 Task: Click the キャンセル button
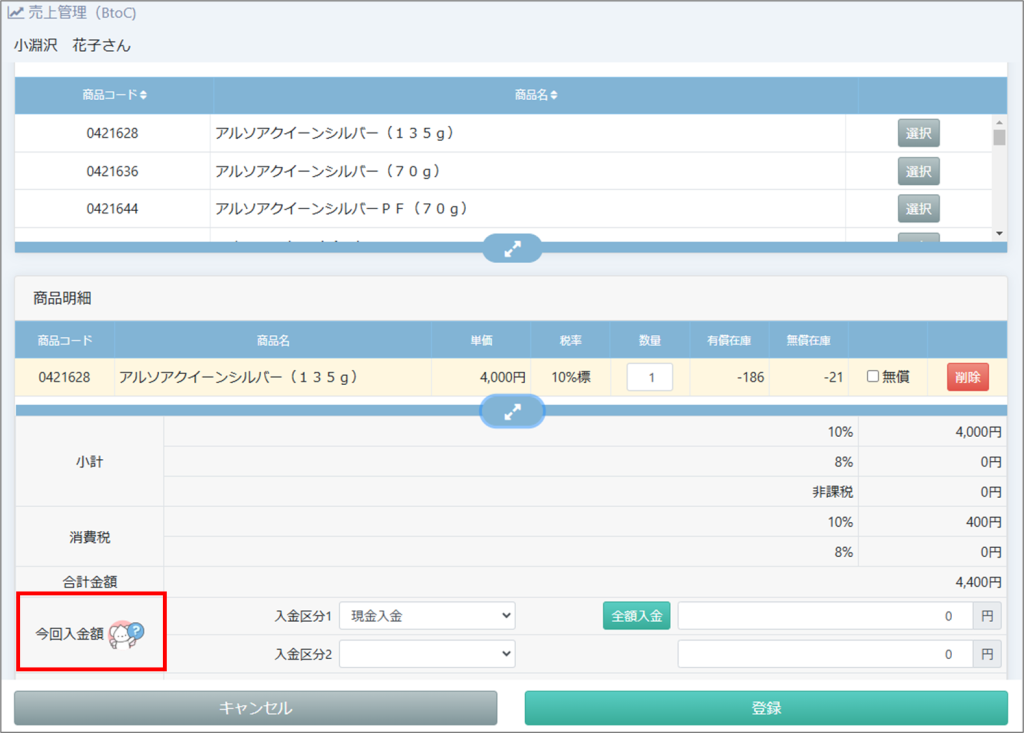(x=255, y=708)
